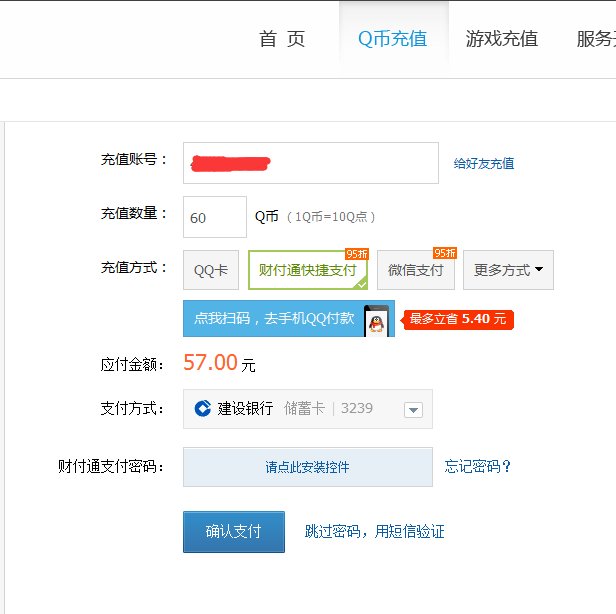Screen dimensions: 616x614
Task: Click the 点我扫码，去手机QQ付款 banner
Action: click(x=289, y=319)
